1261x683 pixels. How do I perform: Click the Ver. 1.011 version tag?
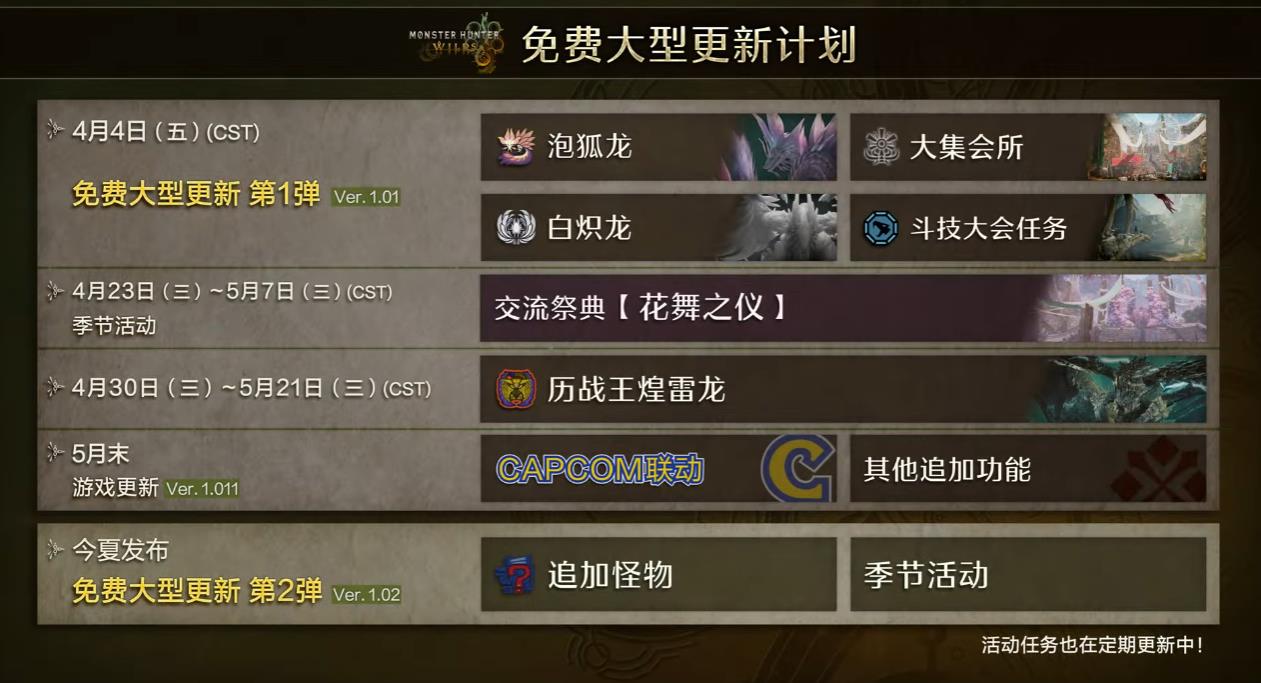click(202, 489)
